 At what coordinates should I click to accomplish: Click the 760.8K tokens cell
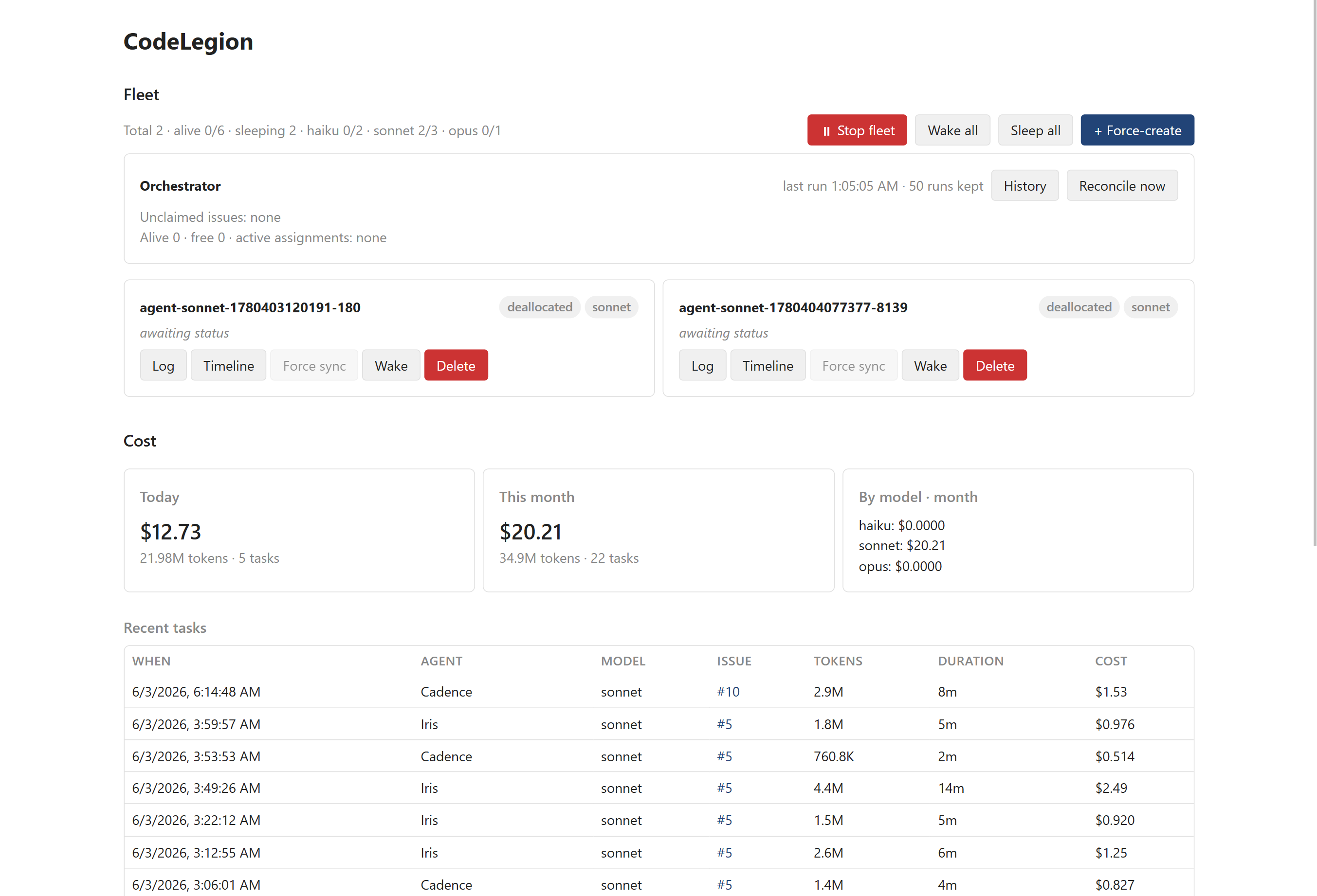coord(834,756)
